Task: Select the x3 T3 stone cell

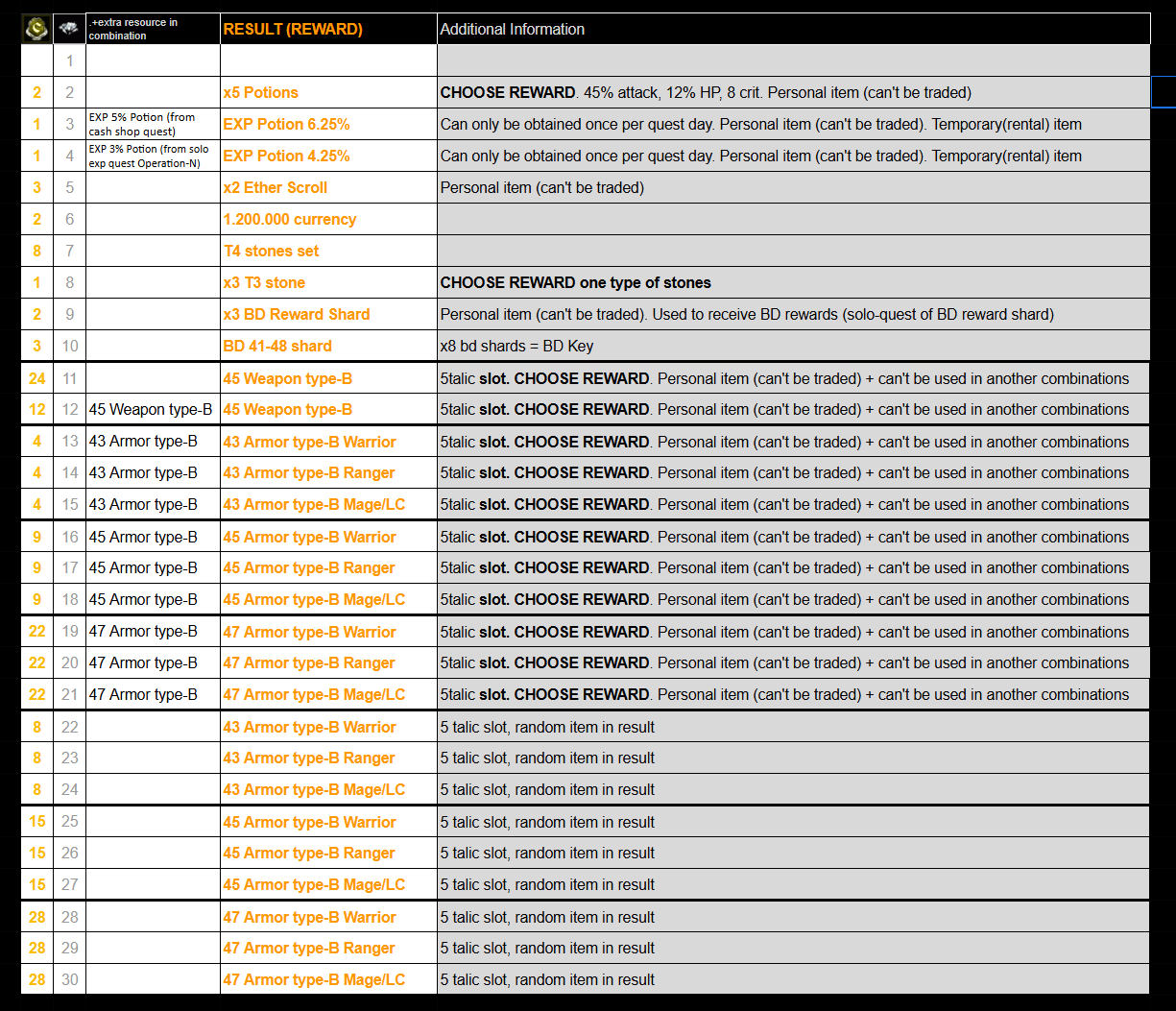Action: pos(264,282)
